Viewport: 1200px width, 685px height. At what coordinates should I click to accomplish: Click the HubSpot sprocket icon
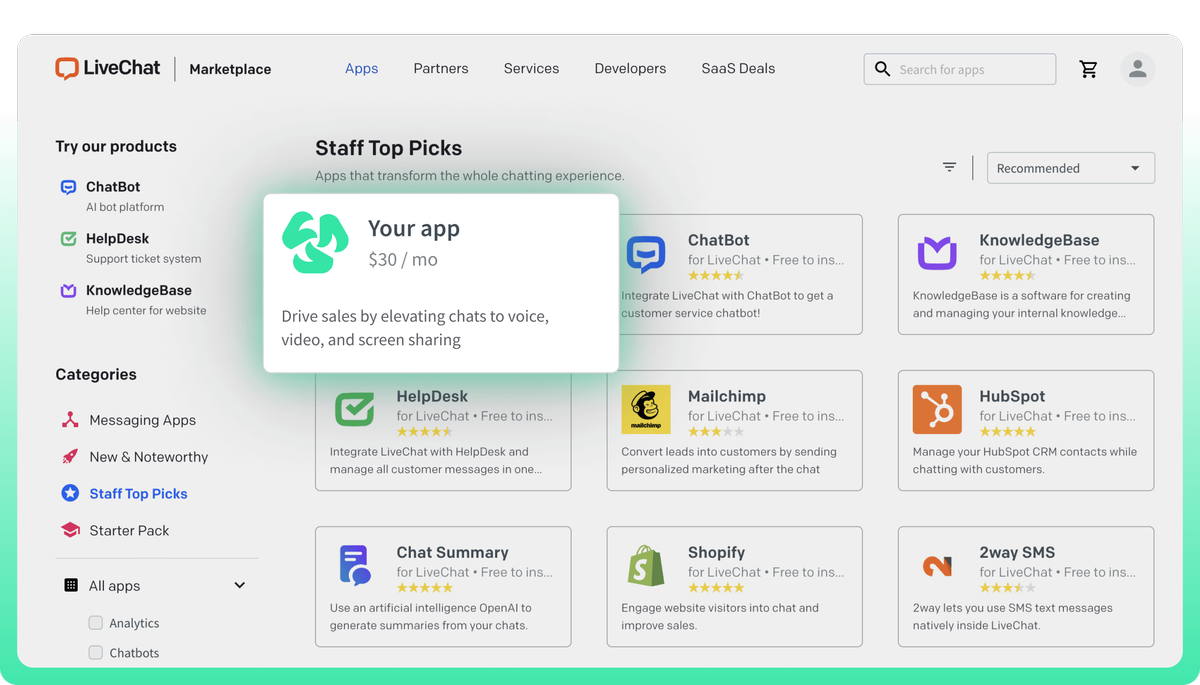click(x=937, y=409)
